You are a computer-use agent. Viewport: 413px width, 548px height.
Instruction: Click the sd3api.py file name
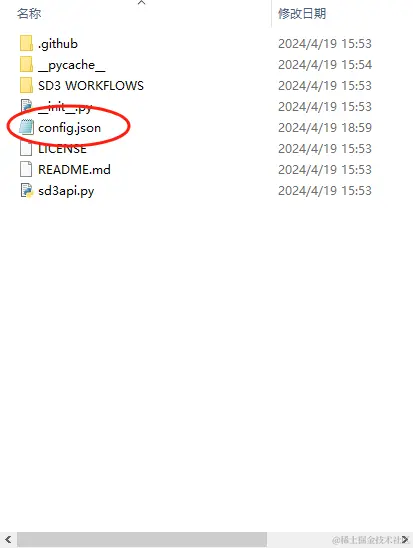[x=66, y=191]
